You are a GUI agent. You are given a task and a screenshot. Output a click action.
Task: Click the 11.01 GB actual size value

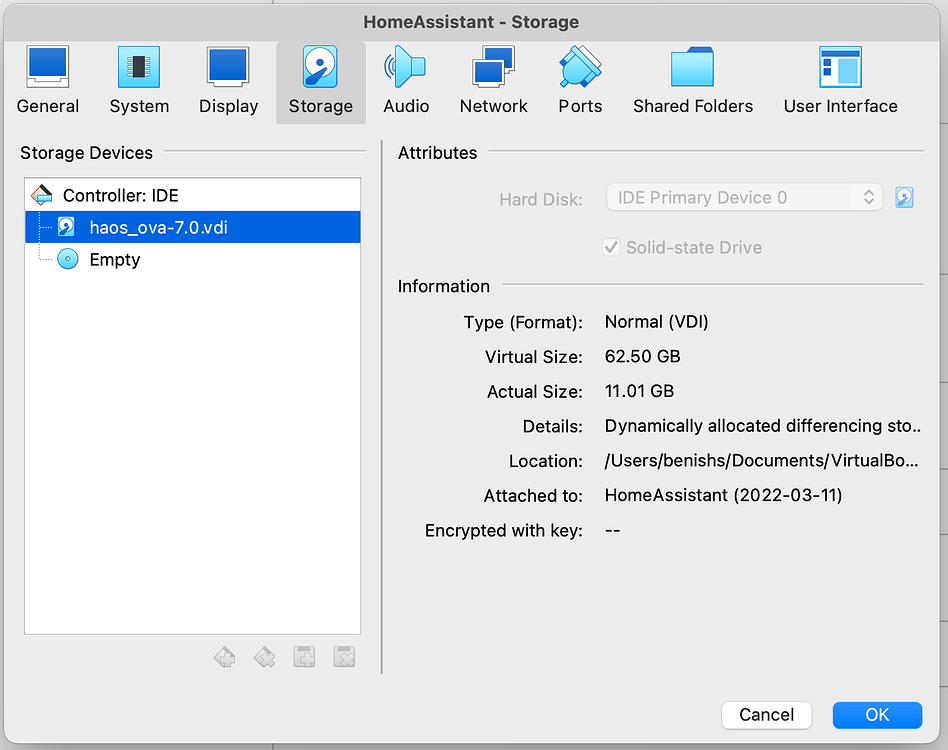pyautogui.click(x=639, y=391)
